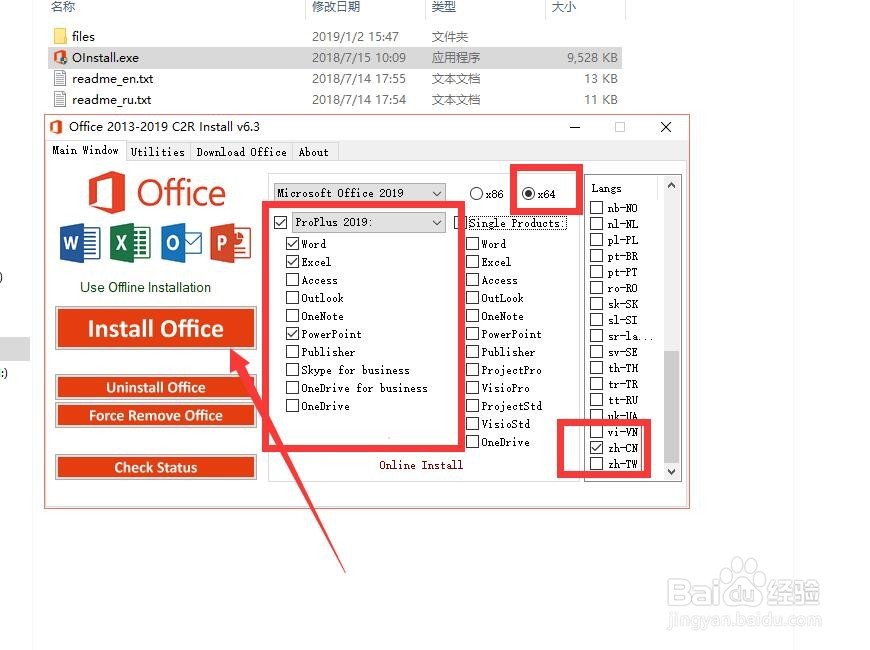870x650 pixels.
Task: Open Download Office tab
Action: (241, 152)
